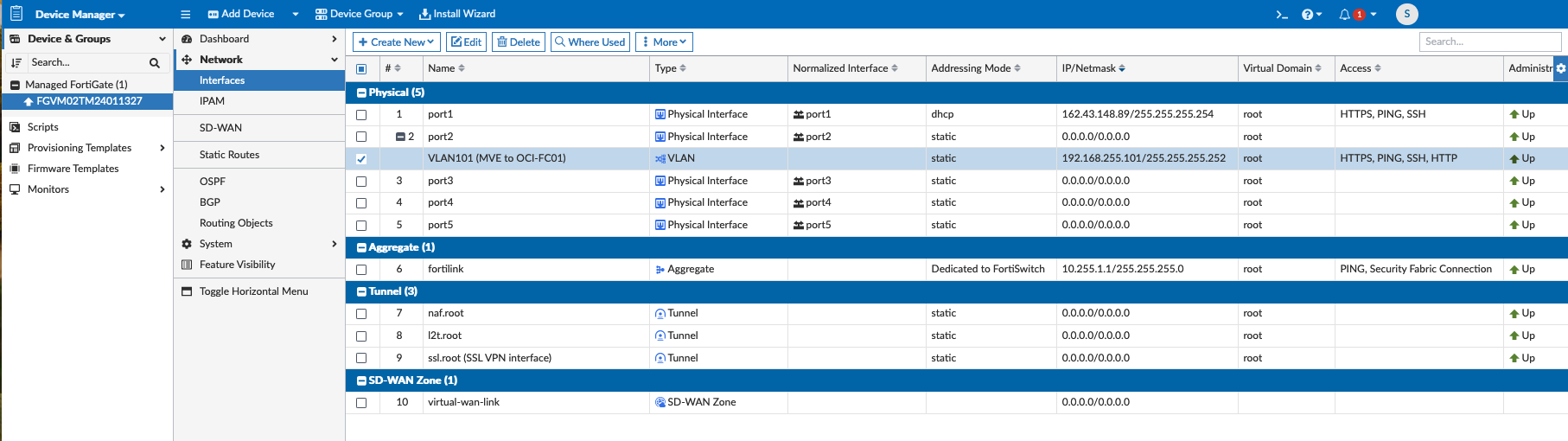1568x441 pixels.
Task: Open the Device Manager dropdown
Action: (x=80, y=15)
